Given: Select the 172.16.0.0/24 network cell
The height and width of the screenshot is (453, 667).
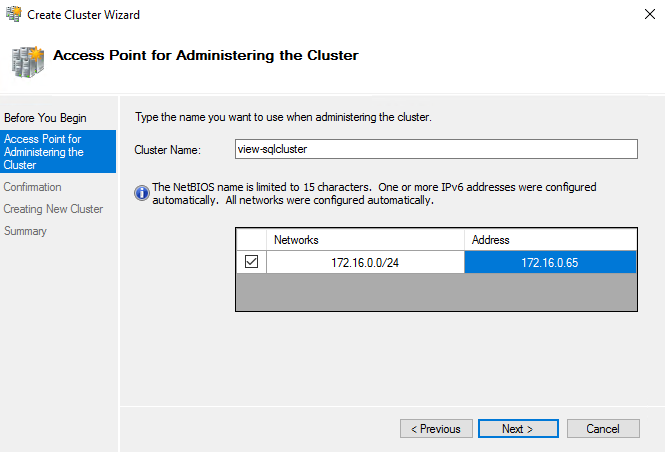Looking at the screenshot, I should coord(365,262).
